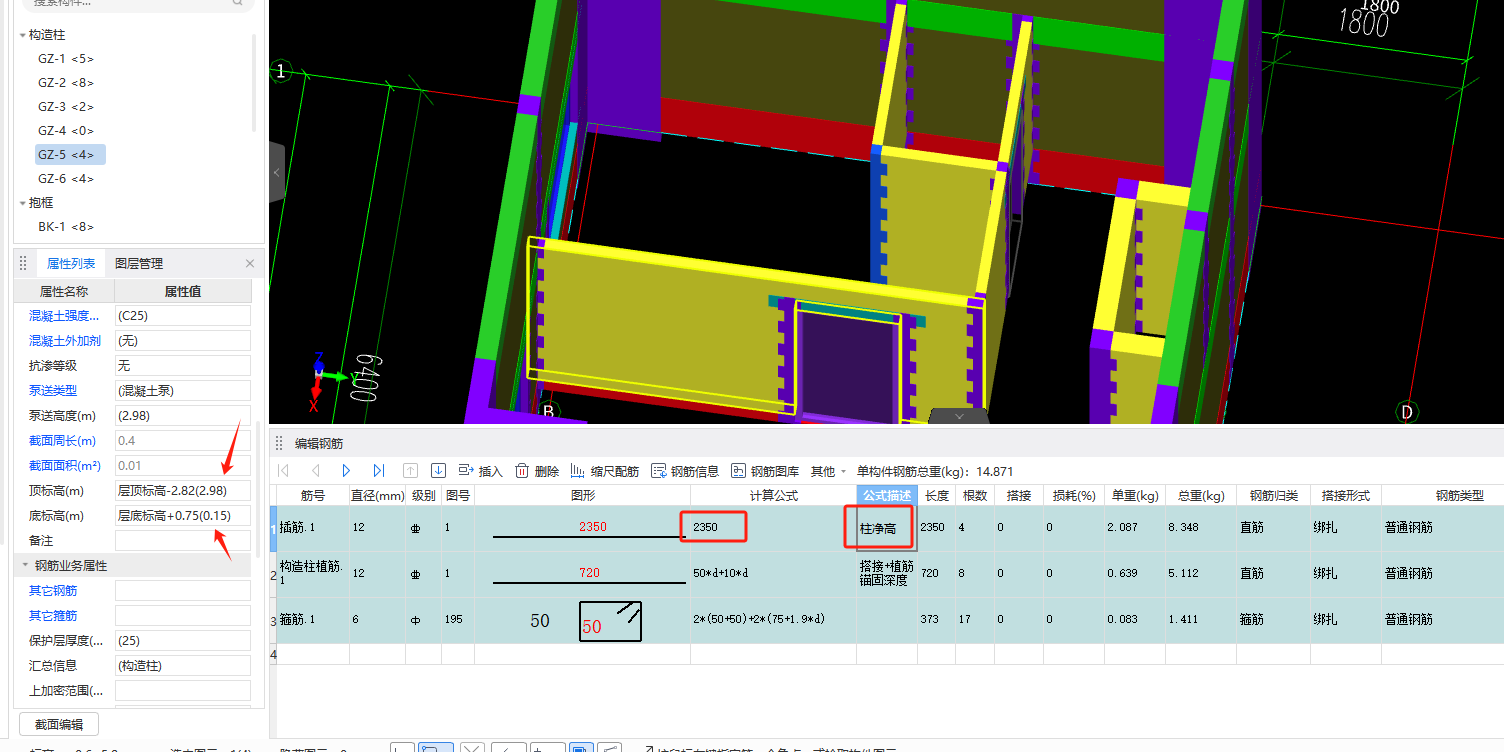The width and height of the screenshot is (1504, 752).
Task: Edit 底标高 value field
Action: 183,516
